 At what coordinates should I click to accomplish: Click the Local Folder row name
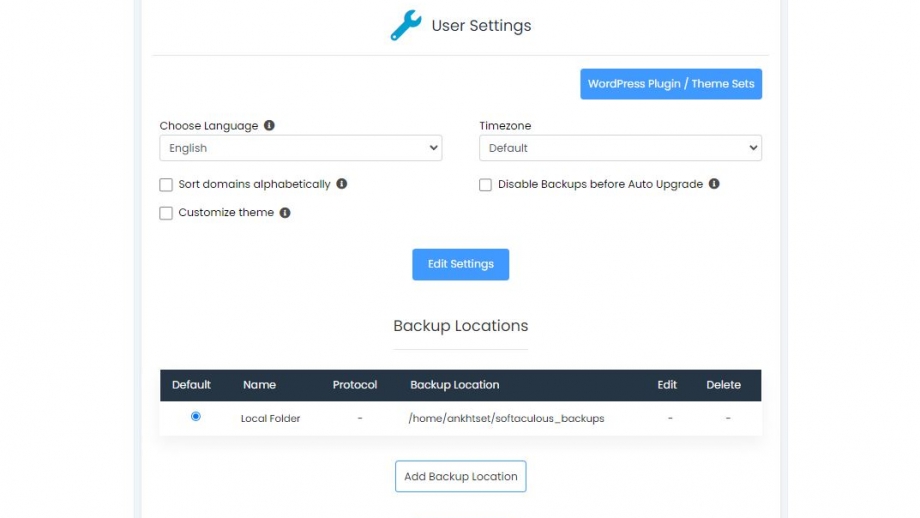(270, 418)
